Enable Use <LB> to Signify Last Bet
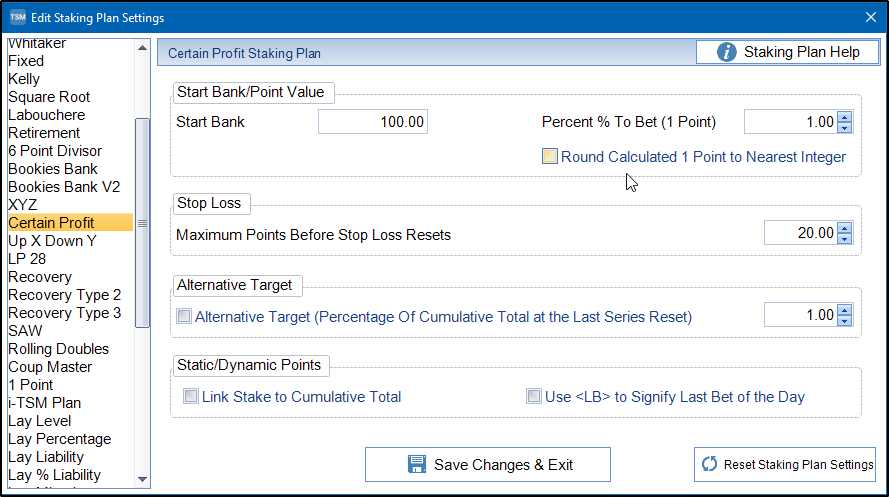Screen dimensions: 889x497 [x=534, y=397]
